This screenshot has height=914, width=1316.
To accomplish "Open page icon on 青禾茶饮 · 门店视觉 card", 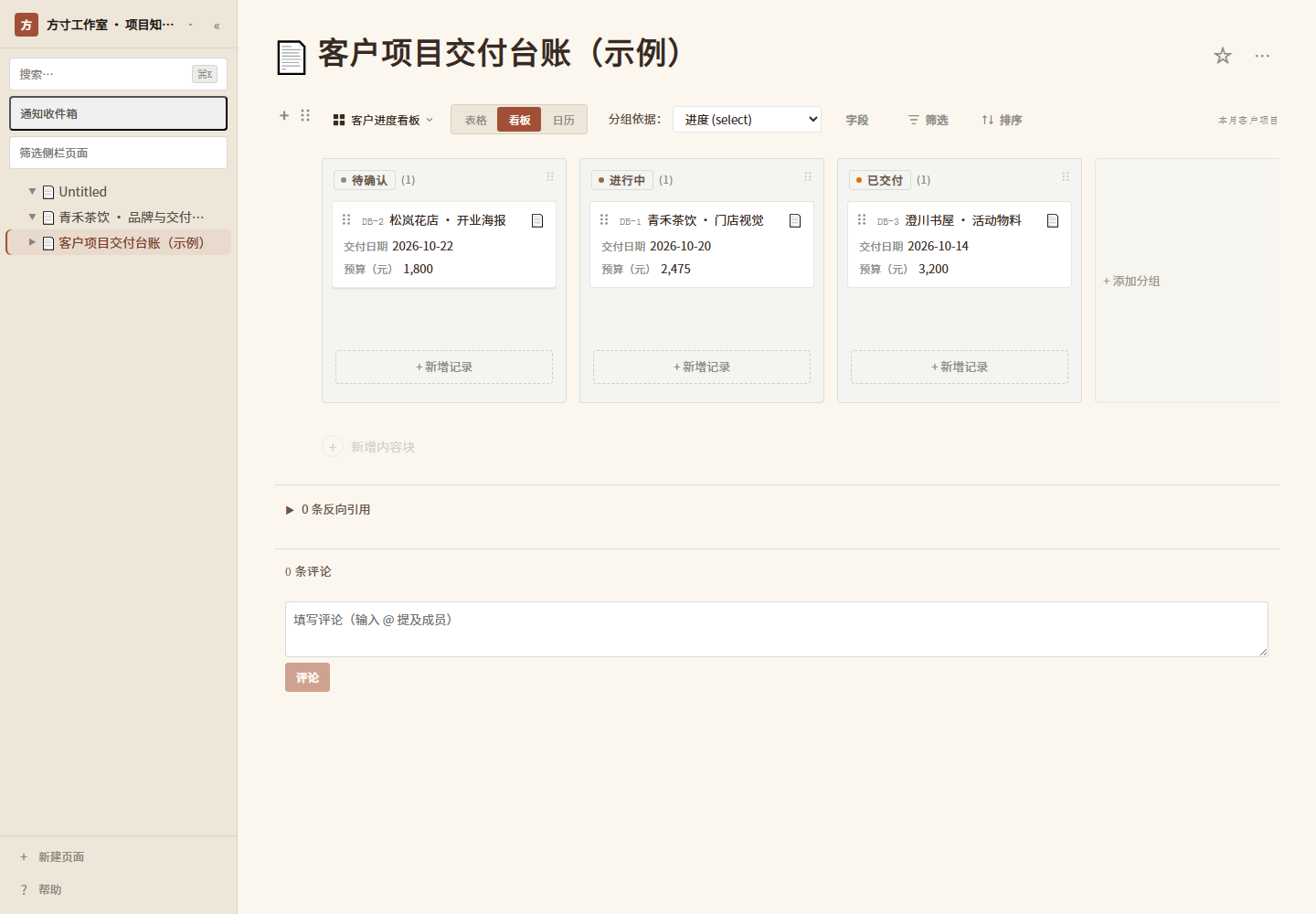I will coord(795,220).
